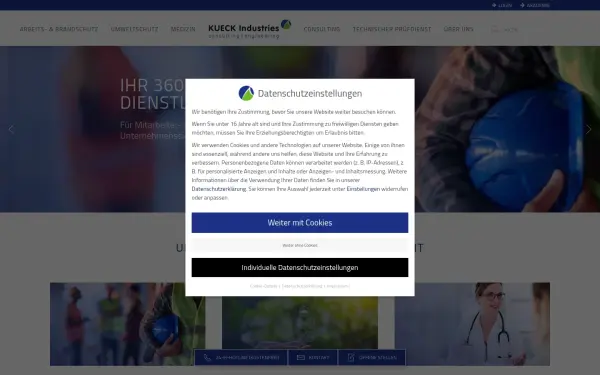Open Offene Stellen in bottom bar
The image size is (600, 375).
372,357
